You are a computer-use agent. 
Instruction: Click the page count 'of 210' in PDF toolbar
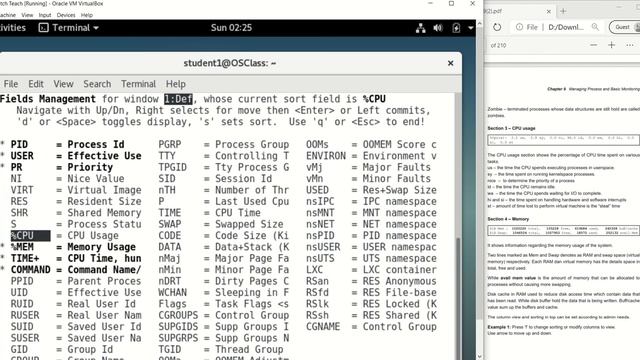click(x=498, y=45)
